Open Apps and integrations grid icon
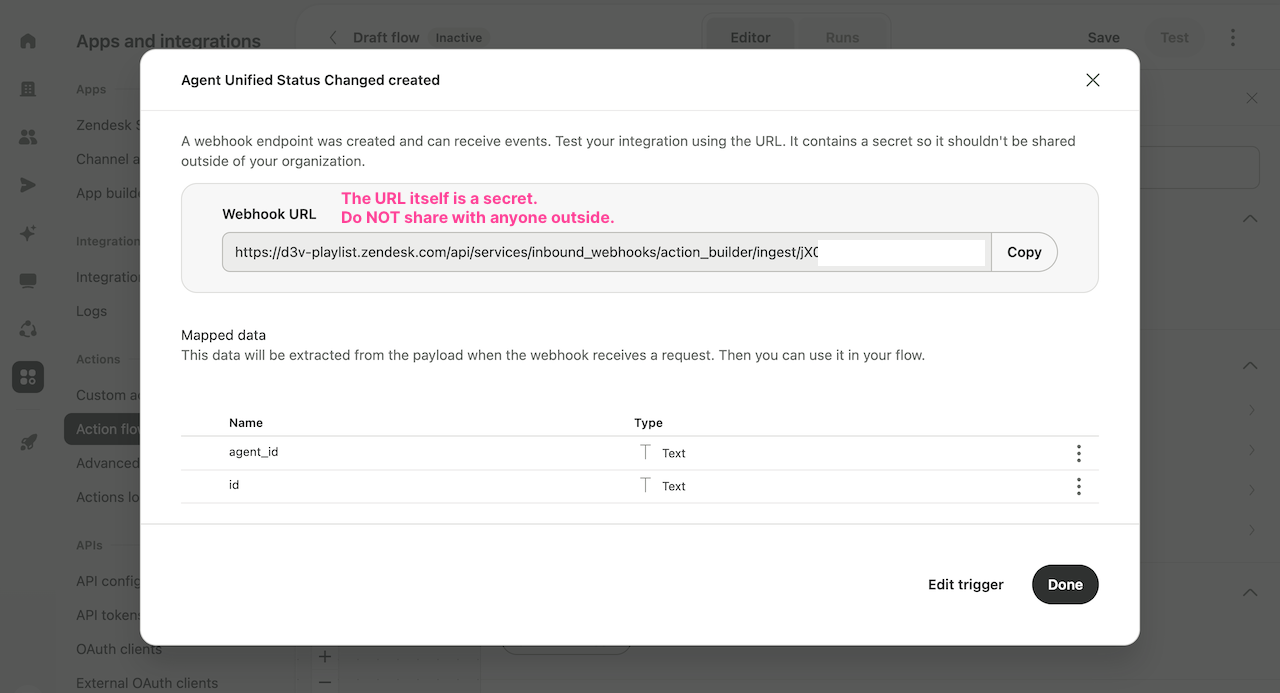Viewport: 1280px width, 693px height. 28,377
